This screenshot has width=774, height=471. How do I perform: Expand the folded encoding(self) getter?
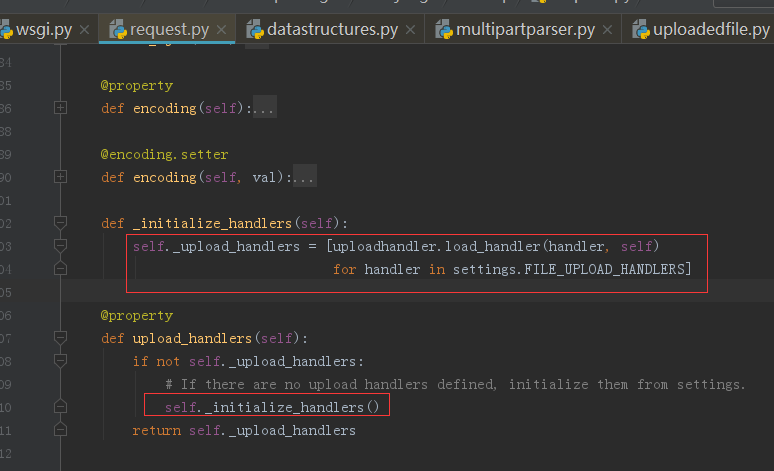click(x=60, y=108)
